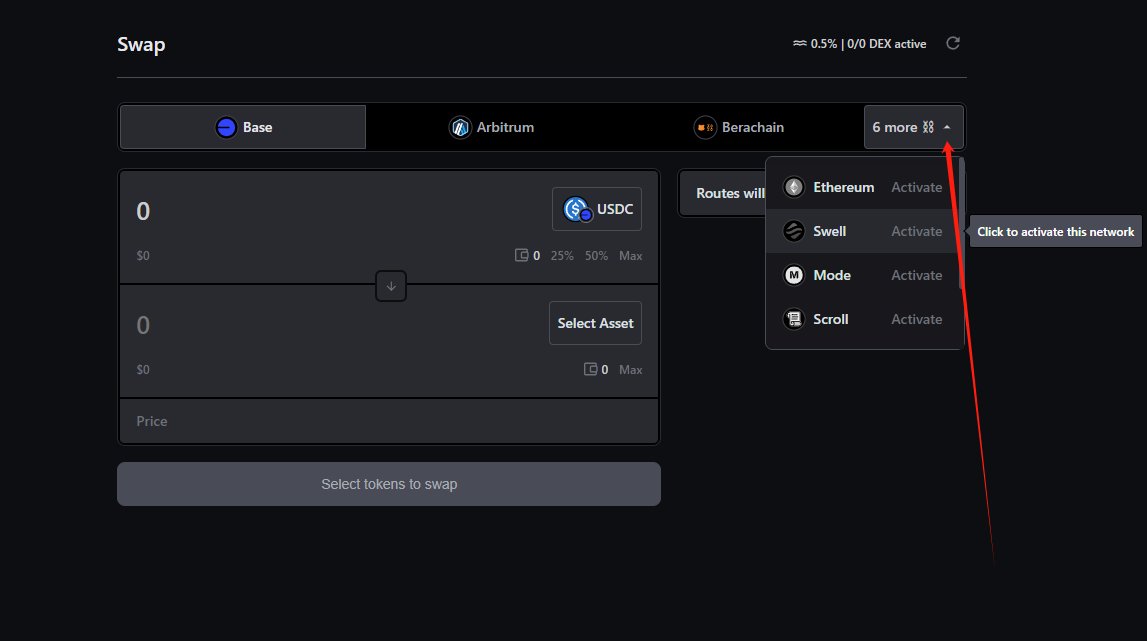Click the chain link icon beside 6 more
Image resolution: width=1147 pixels, height=641 pixels.
(928, 127)
